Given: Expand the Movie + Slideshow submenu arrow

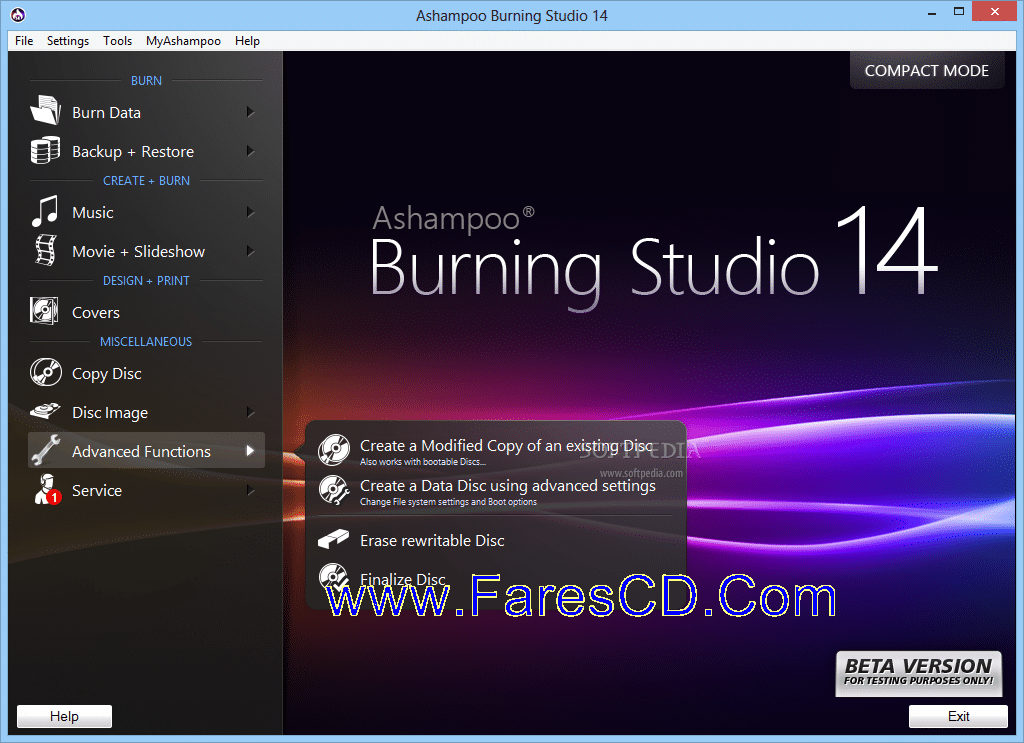Looking at the screenshot, I should [x=250, y=251].
